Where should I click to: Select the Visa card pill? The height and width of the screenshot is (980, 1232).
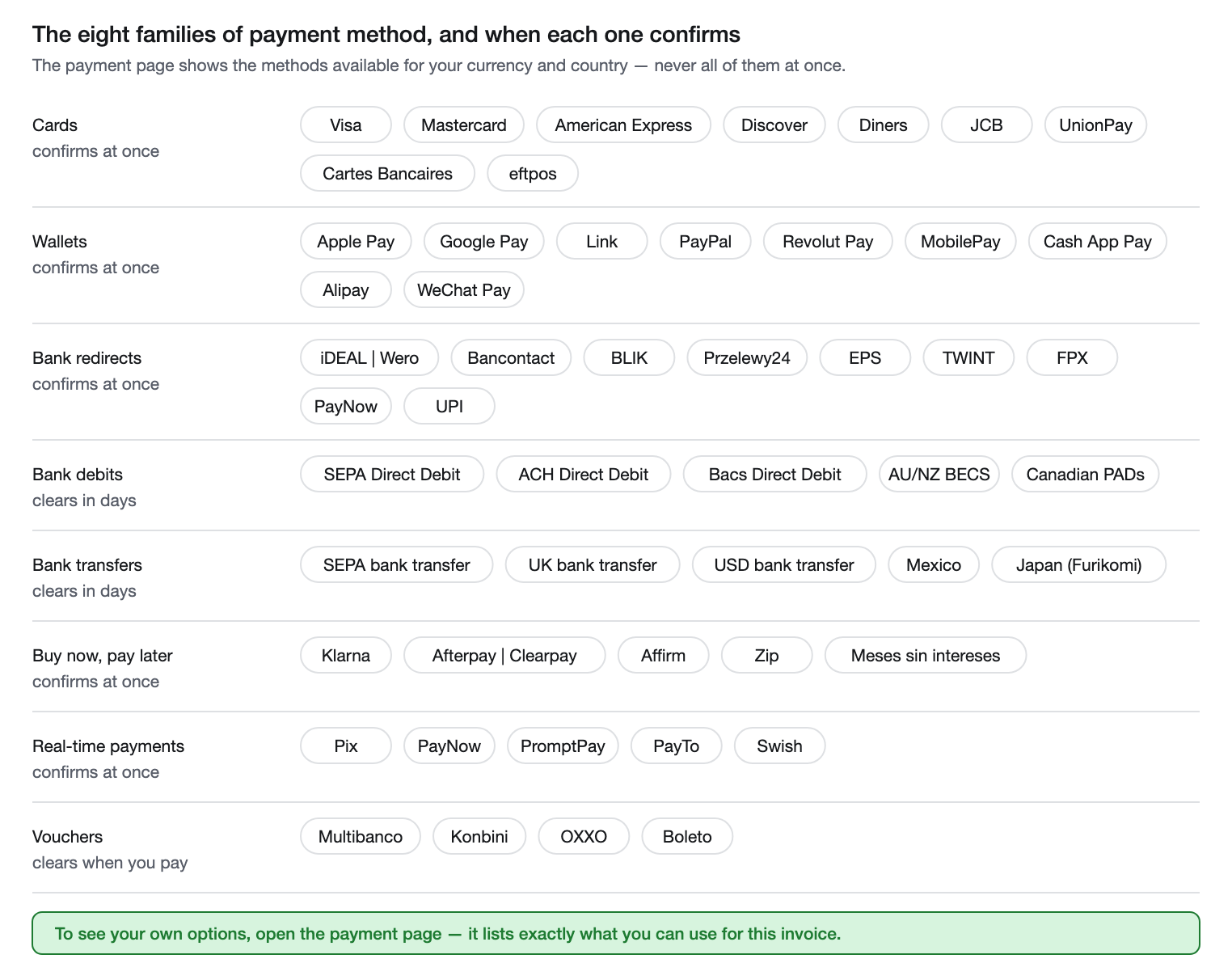point(346,125)
